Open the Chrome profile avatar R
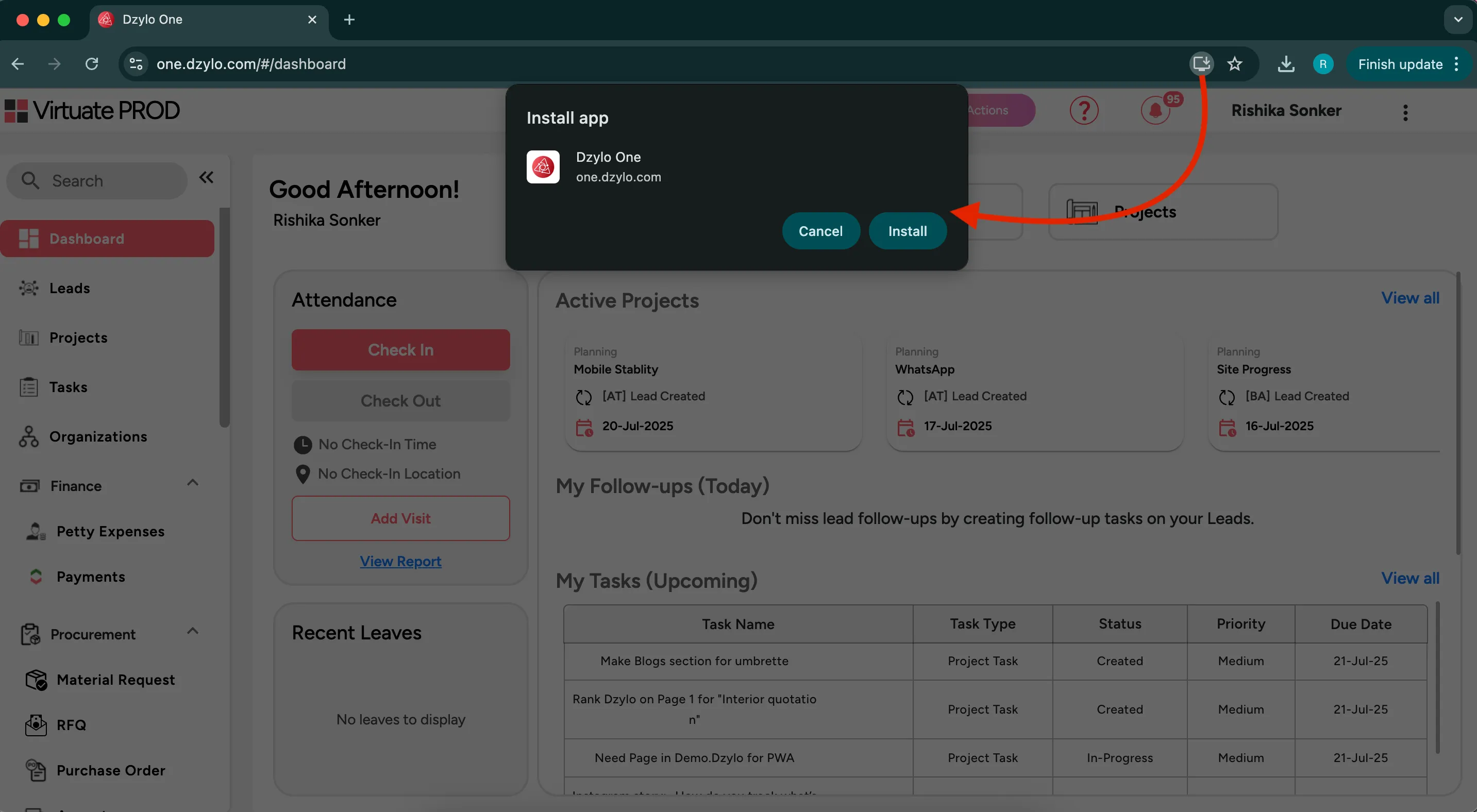This screenshot has width=1477, height=812. (x=1323, y=63)
